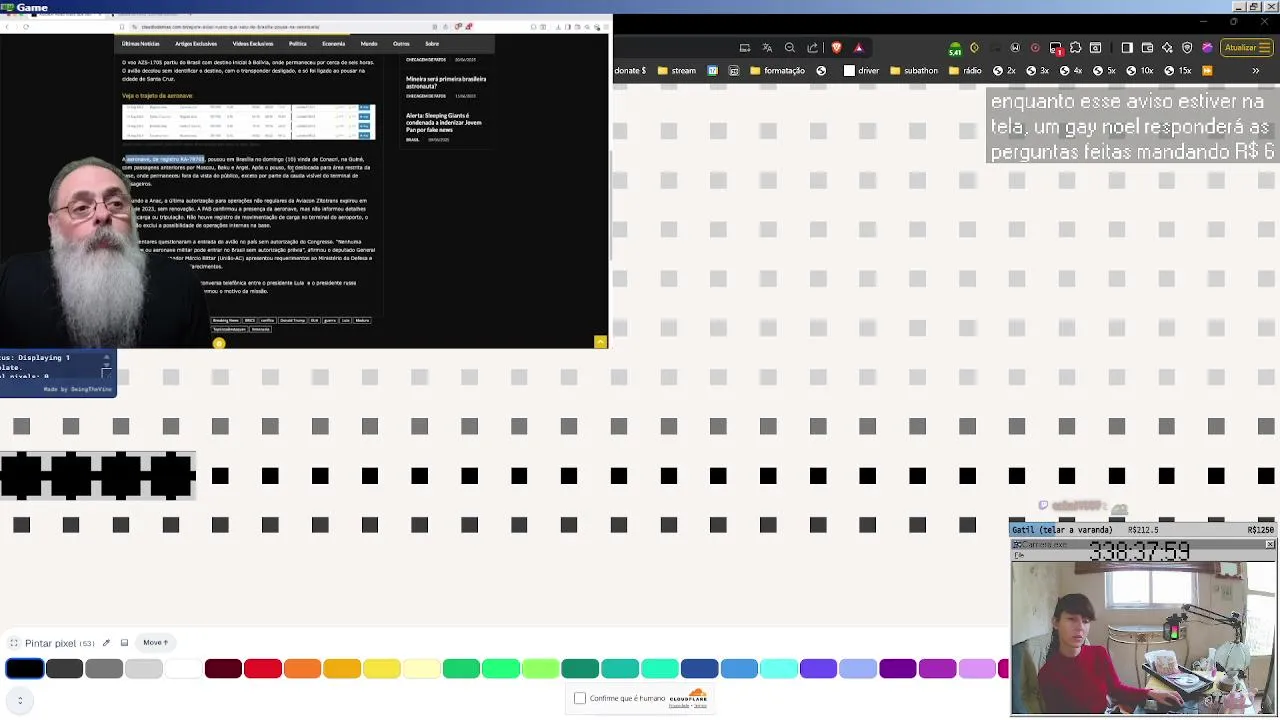Image resolution: width=1280 pixels, height=720 pixels.
Task: Click the Brave Rewards triangle icon
Action: click(858, 47)
